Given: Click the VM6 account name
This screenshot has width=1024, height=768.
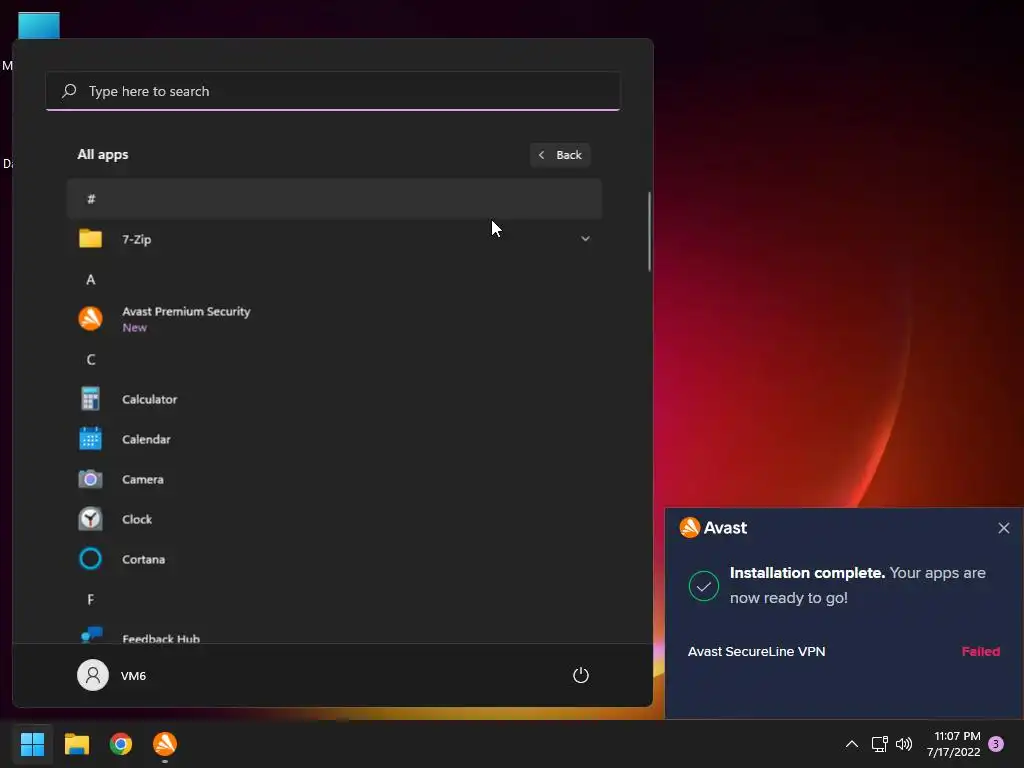Looking at the screenshot, I should tap(133, 676).
